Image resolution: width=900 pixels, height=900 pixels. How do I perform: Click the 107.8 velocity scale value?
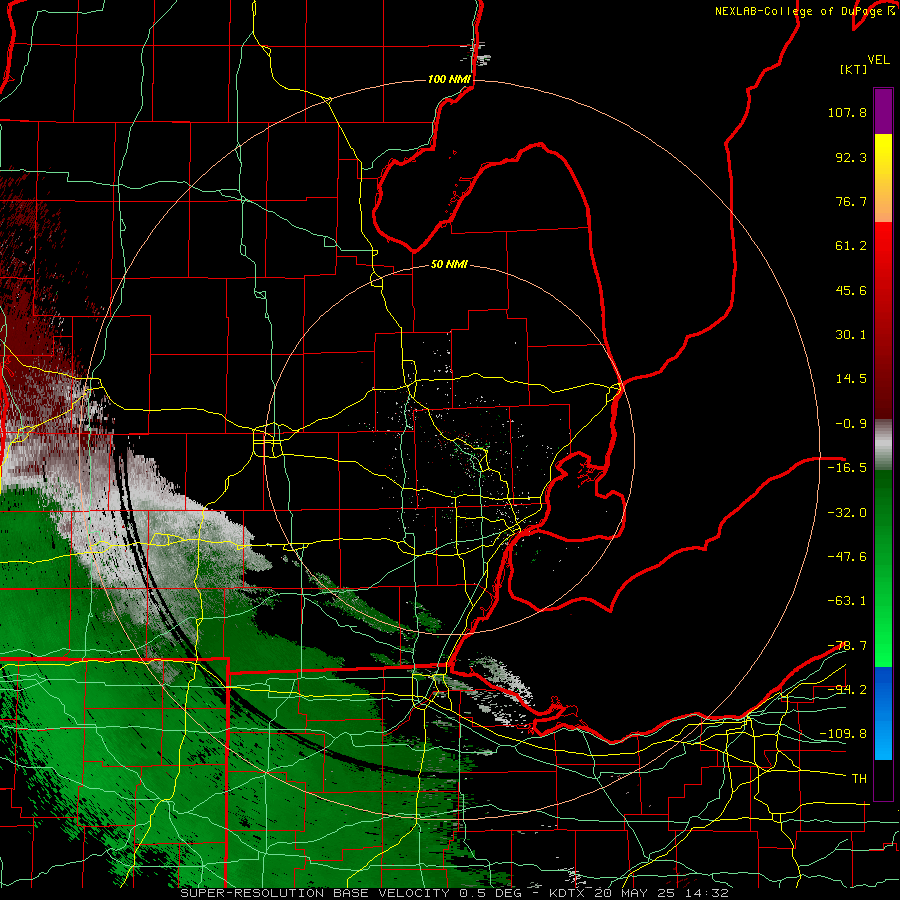click(847, 112)
